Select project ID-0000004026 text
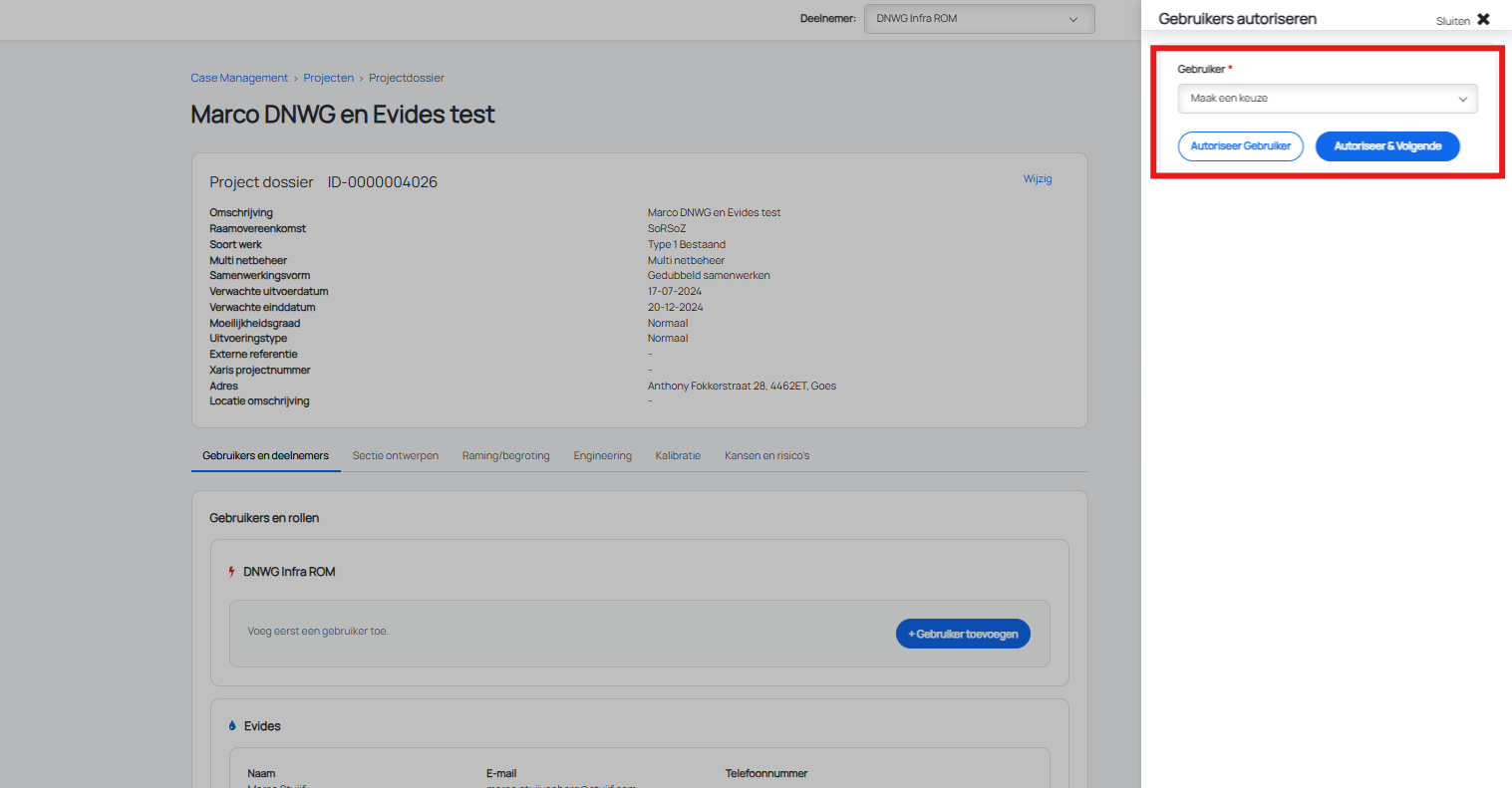 pos(383,182)
